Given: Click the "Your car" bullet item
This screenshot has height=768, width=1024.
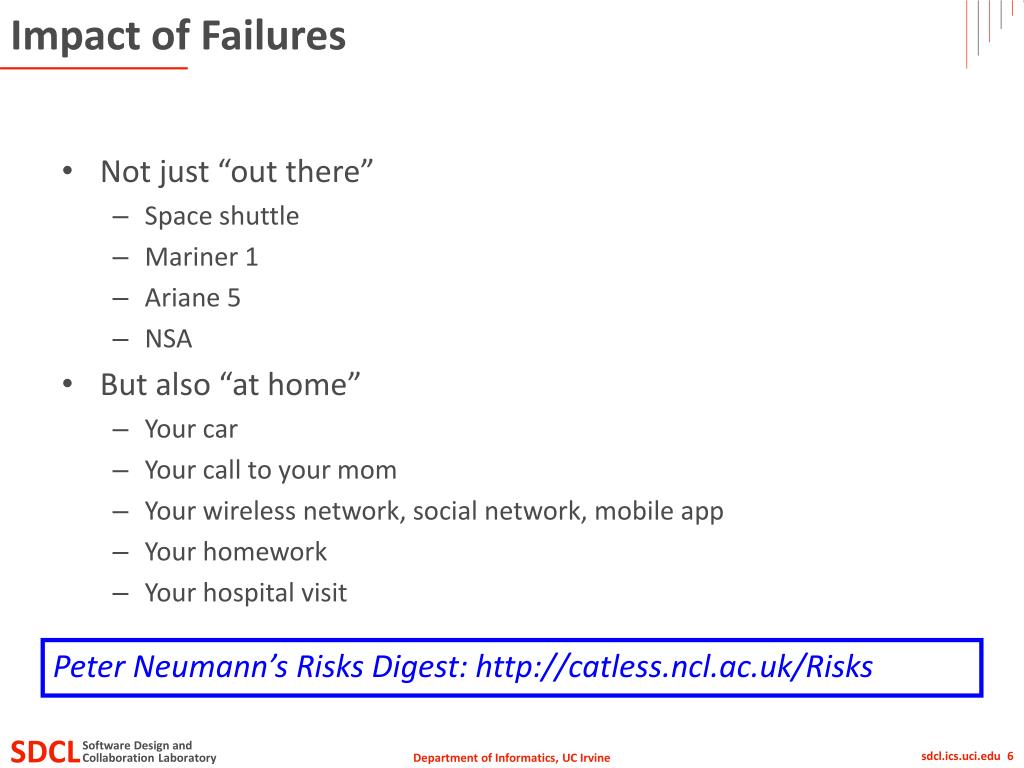Looking at the screenshot, I should (191, 429).
